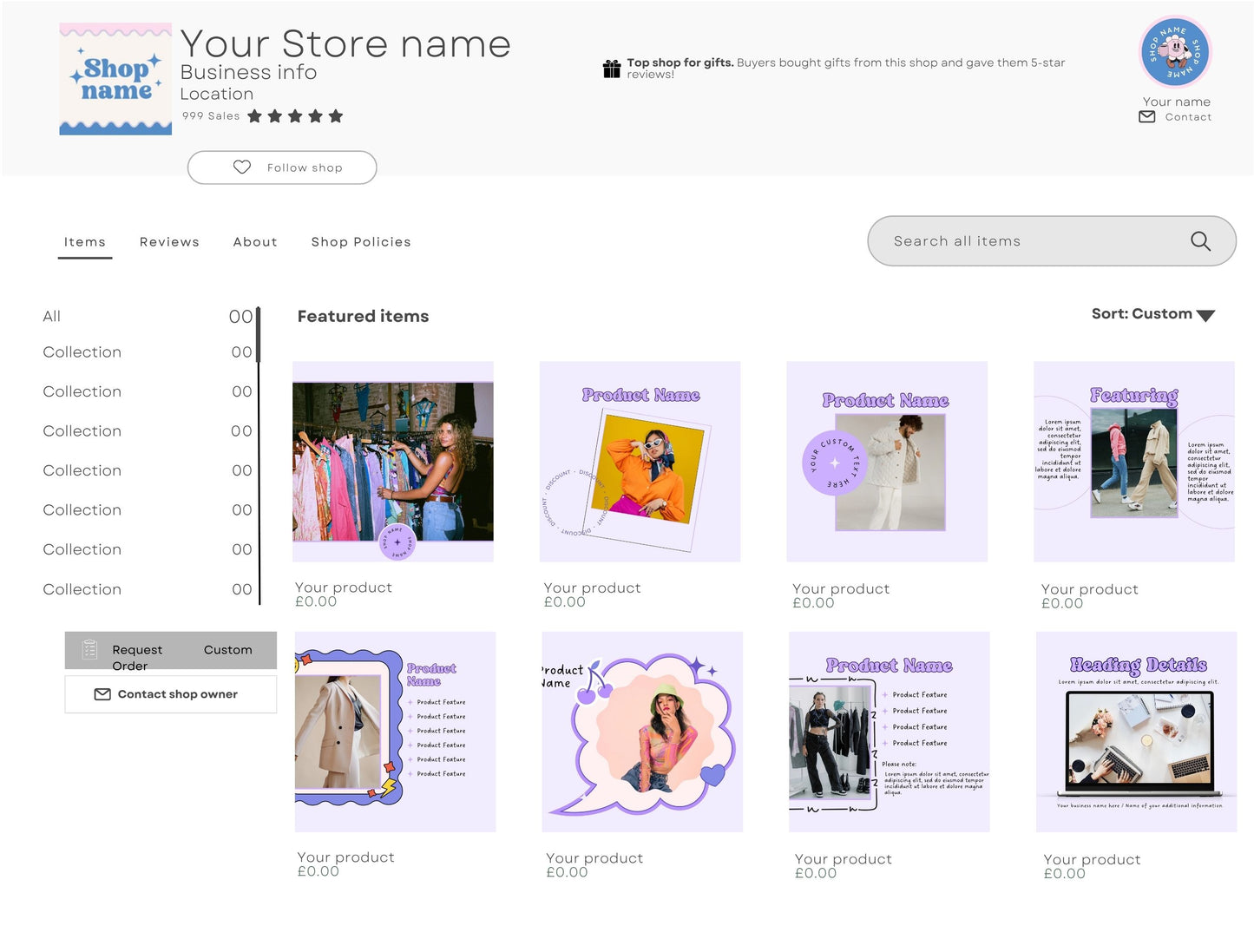Select the clipboard icon on Request Custom Order
This screenshot has height=952, width=1254.
click(89, 649)
